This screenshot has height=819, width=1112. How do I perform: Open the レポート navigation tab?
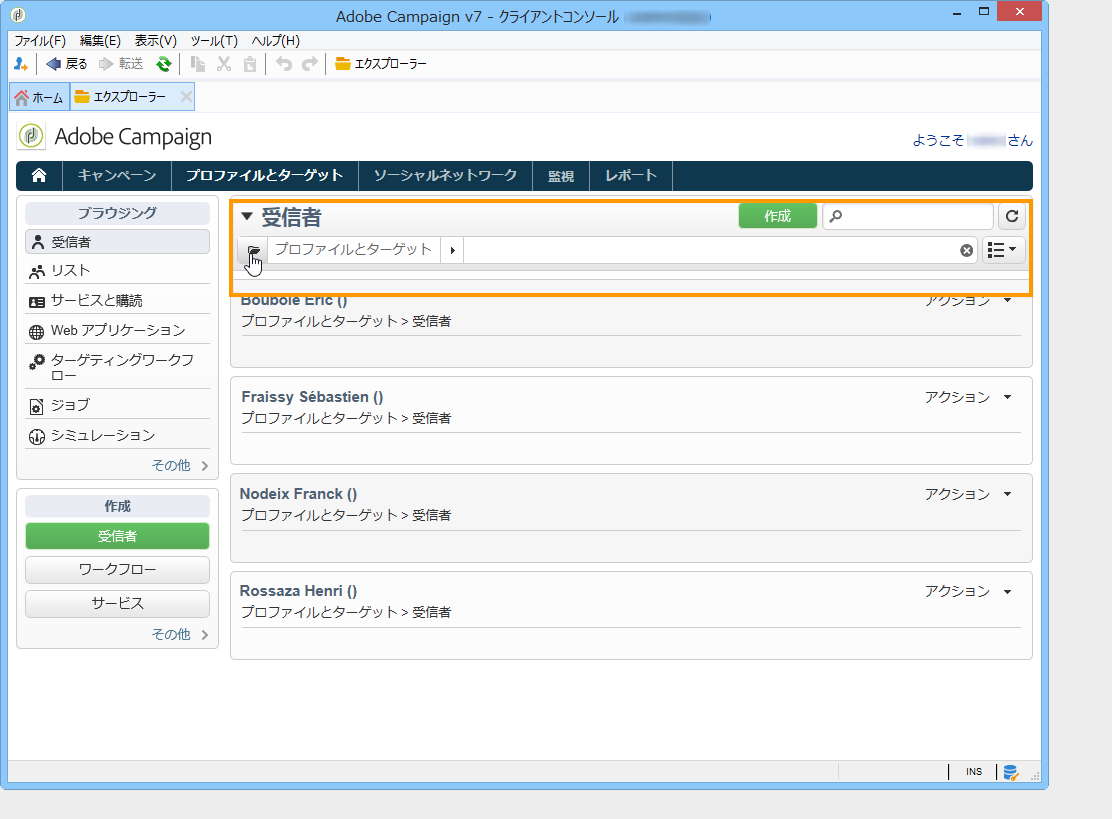click(x=631, y=176)
